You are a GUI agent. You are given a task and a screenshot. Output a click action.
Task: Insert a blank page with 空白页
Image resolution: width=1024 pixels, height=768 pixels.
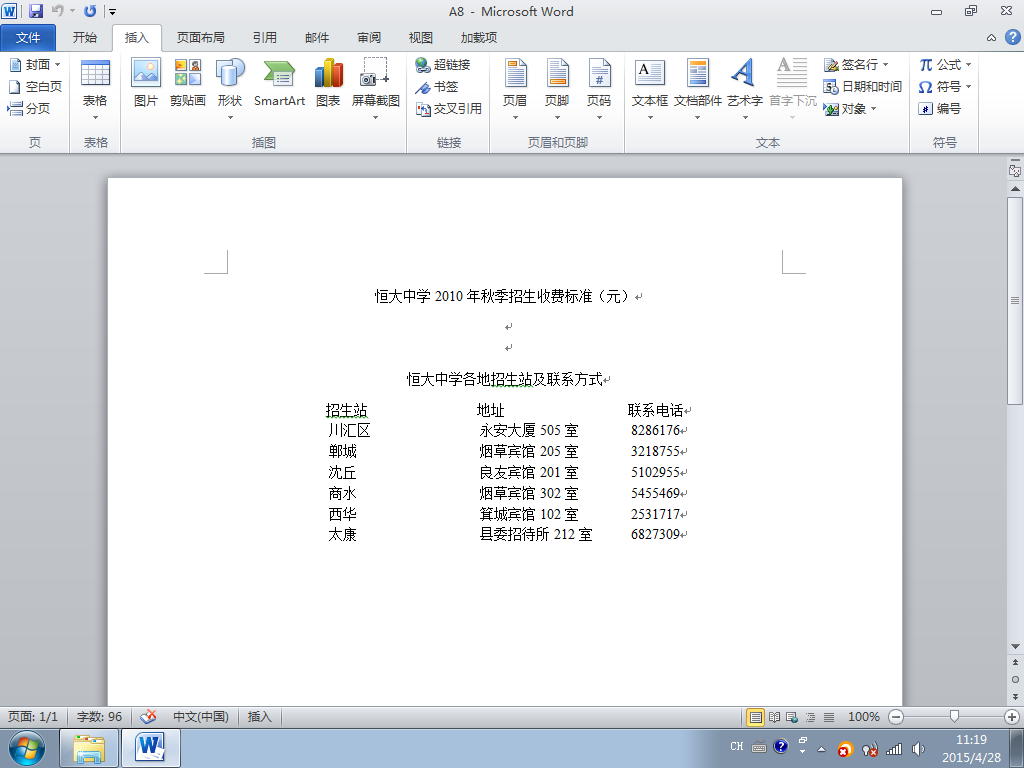click(36, 86)
